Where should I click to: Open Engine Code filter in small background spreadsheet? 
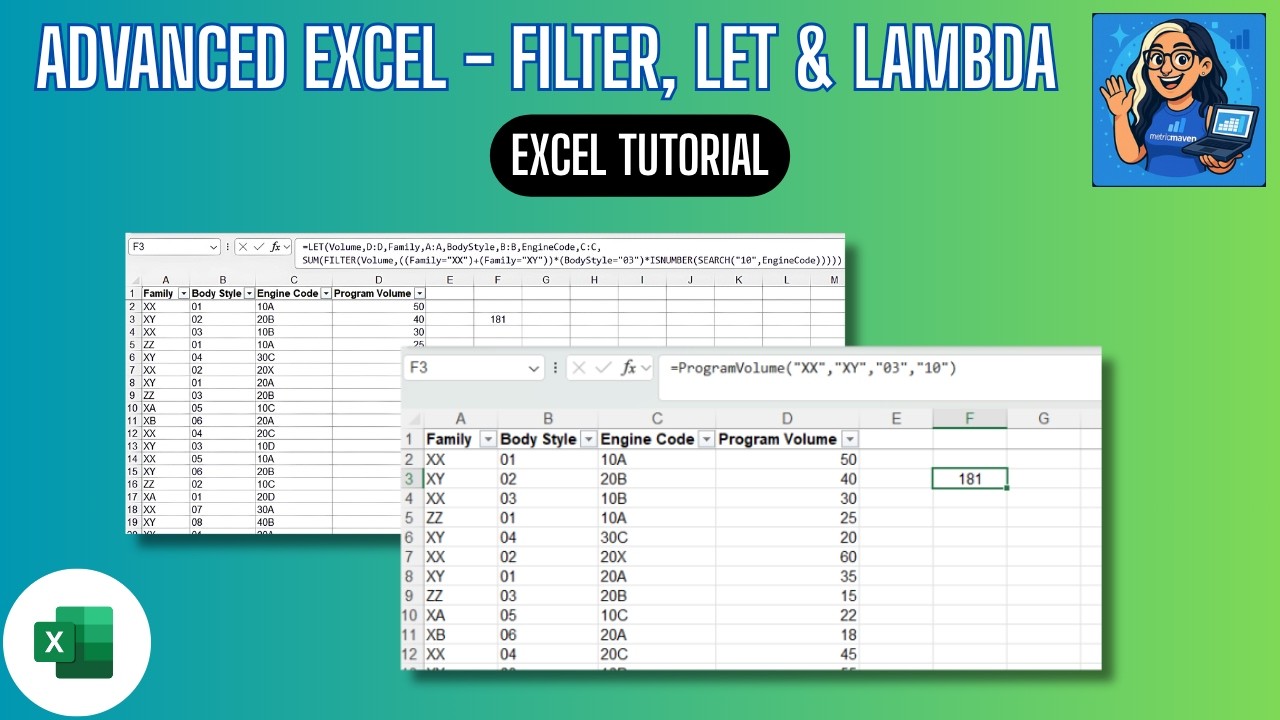tap(326, 293)
